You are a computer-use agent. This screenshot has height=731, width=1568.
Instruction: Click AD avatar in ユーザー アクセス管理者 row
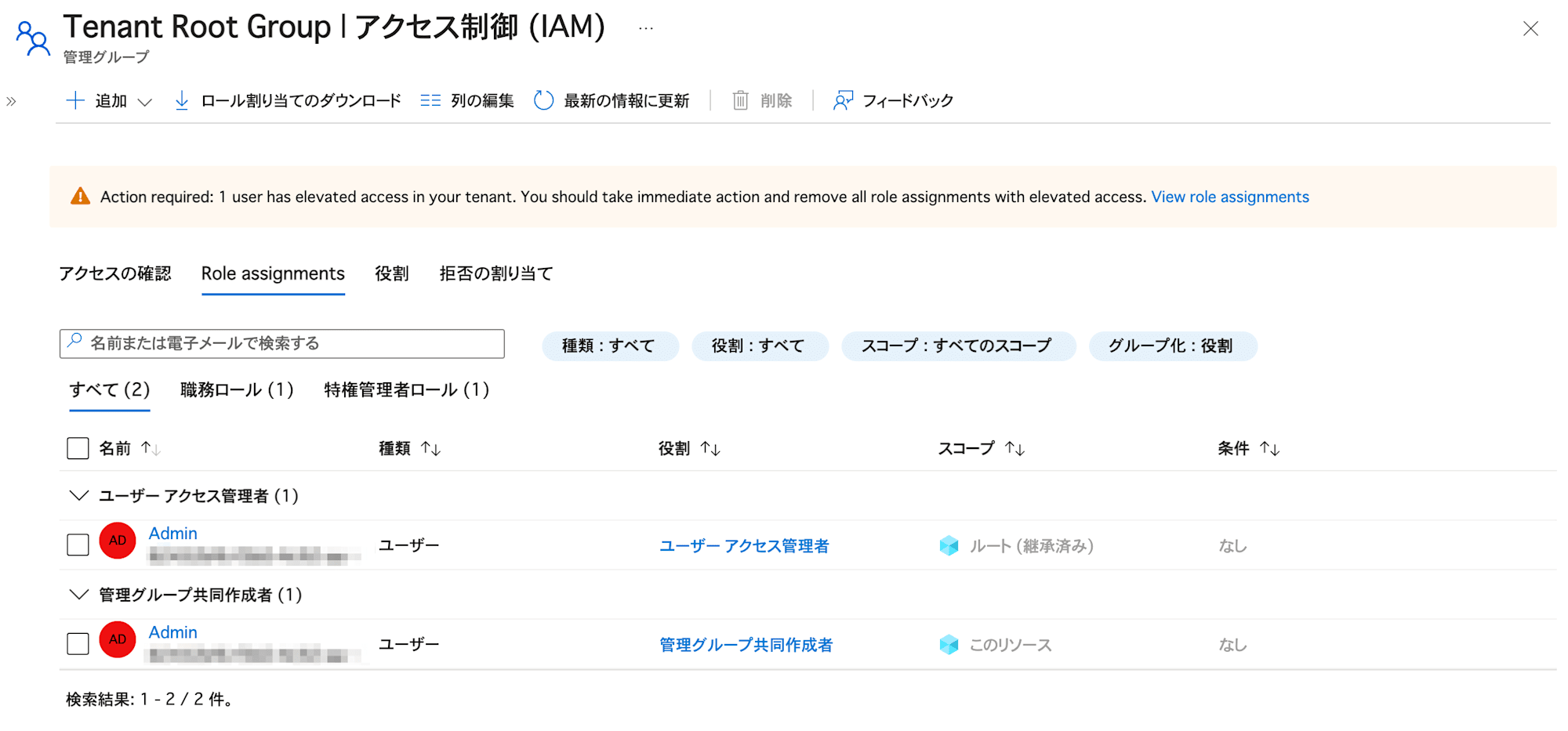point(118,541)
